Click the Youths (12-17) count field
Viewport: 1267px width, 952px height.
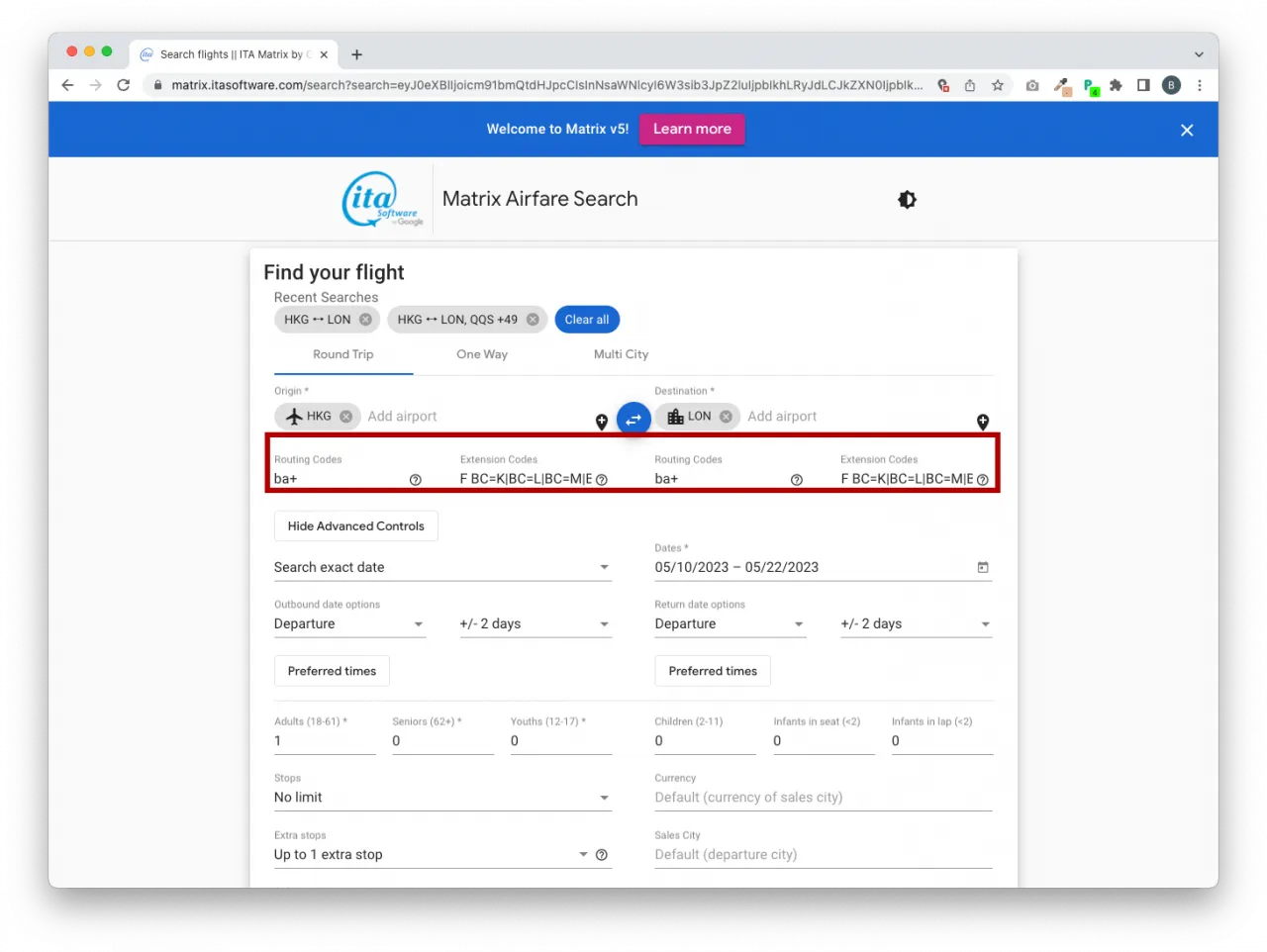tap(561, 741)
